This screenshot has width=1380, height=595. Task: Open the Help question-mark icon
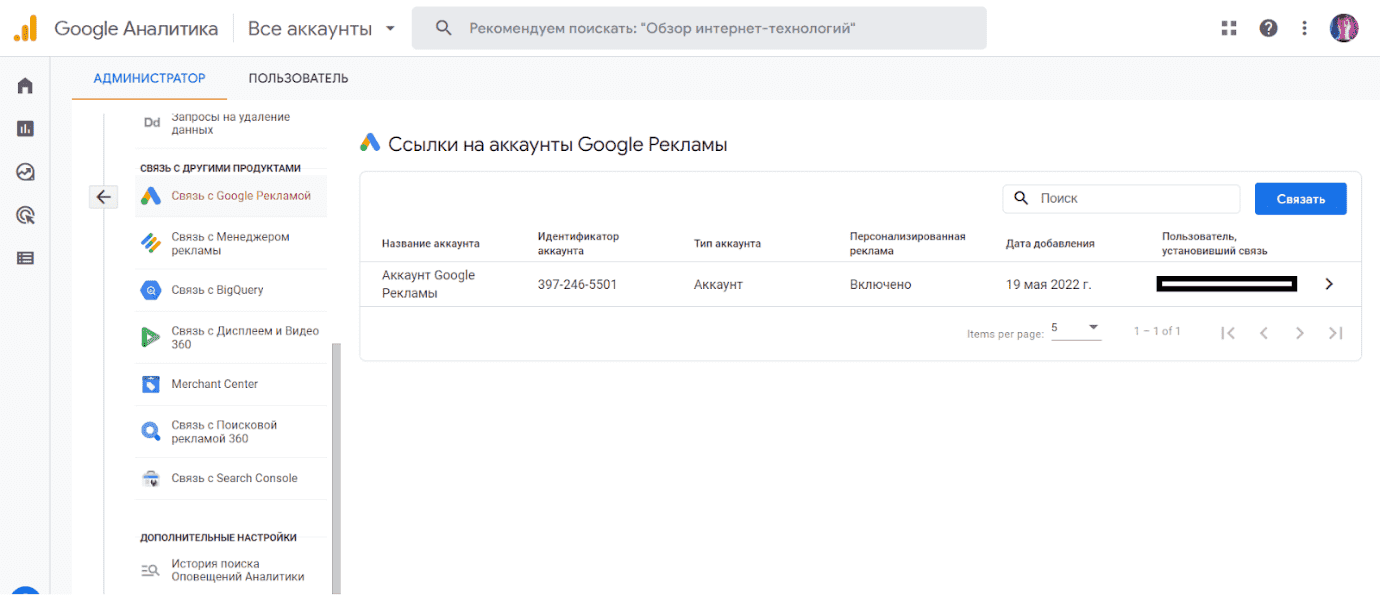tap(1268, 28)
